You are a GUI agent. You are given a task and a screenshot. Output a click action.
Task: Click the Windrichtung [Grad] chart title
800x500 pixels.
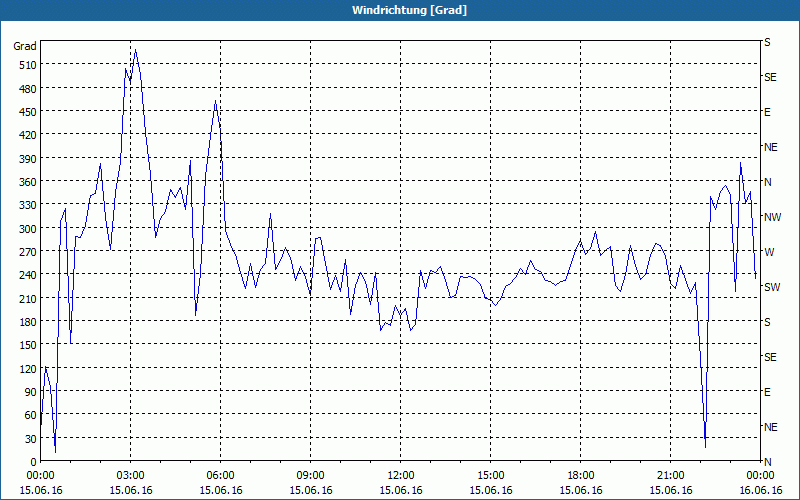[x=409, y=10]
